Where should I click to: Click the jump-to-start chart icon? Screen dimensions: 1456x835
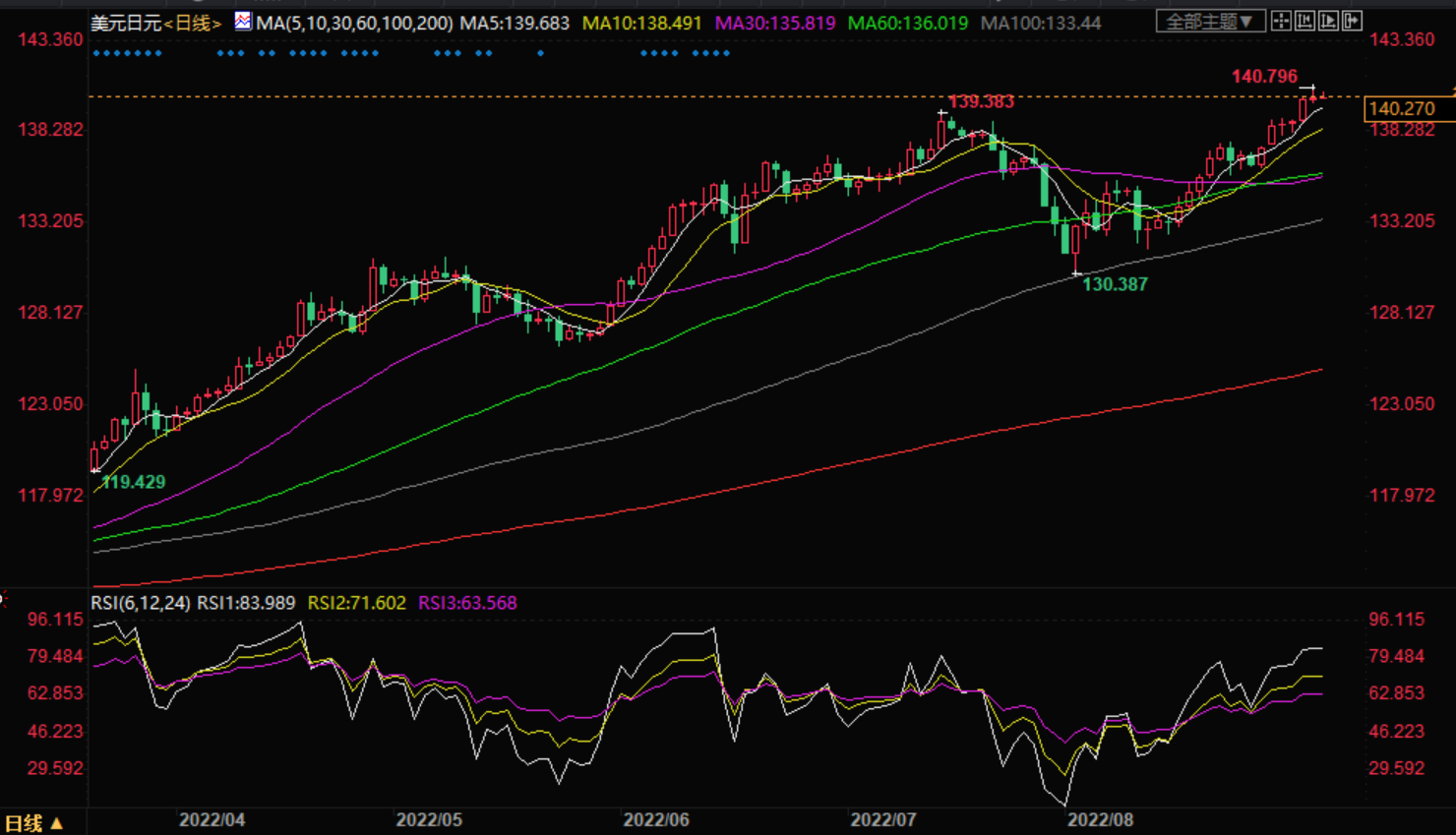click(1304, 21)
